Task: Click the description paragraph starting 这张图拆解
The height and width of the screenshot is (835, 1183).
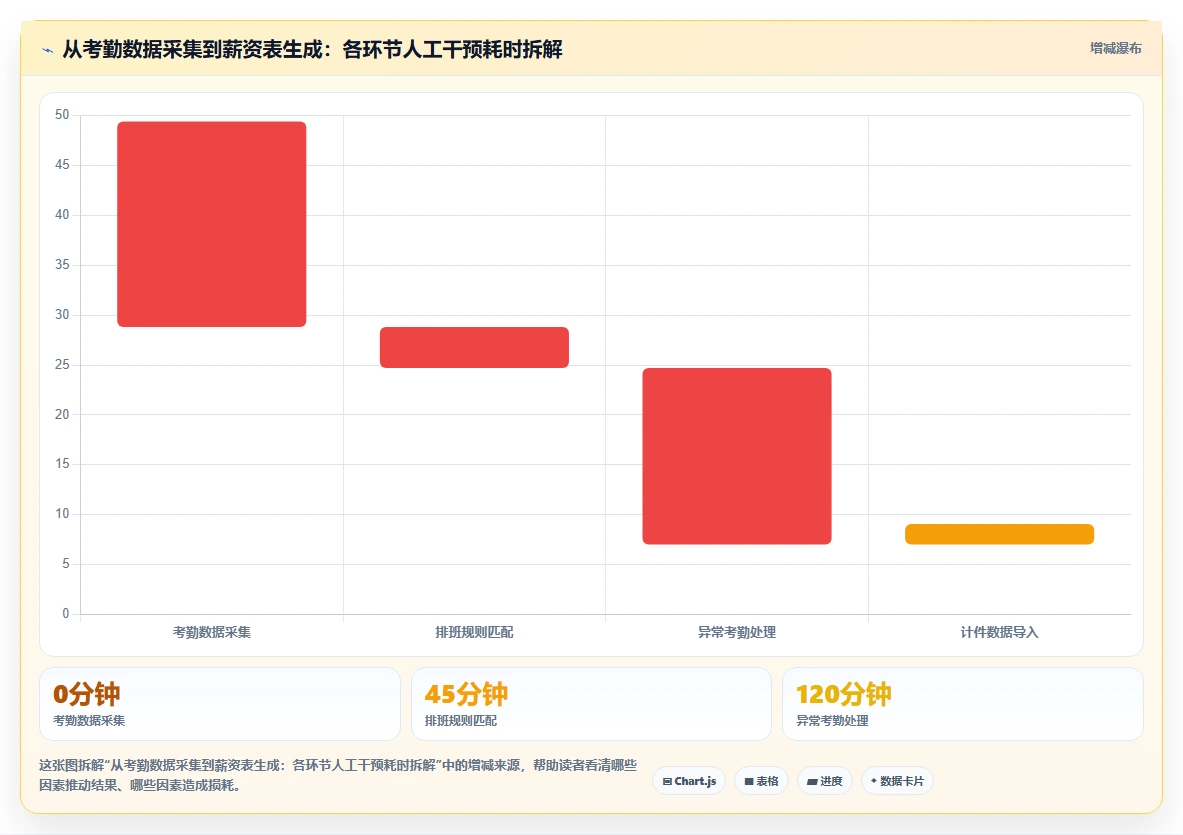Action: click(x=338, y=775)
